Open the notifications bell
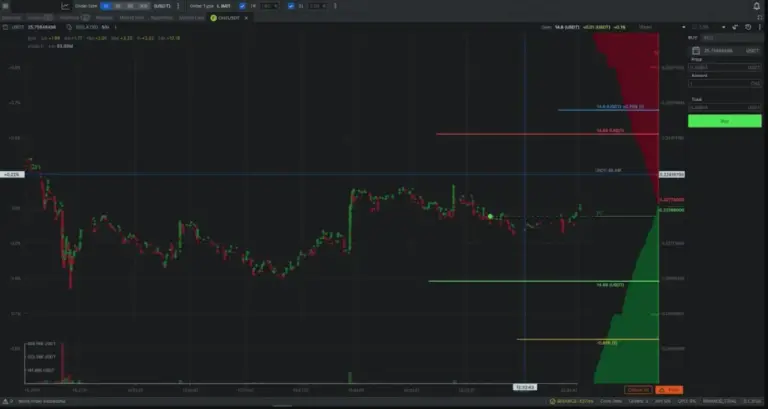 tap(757, 6)
